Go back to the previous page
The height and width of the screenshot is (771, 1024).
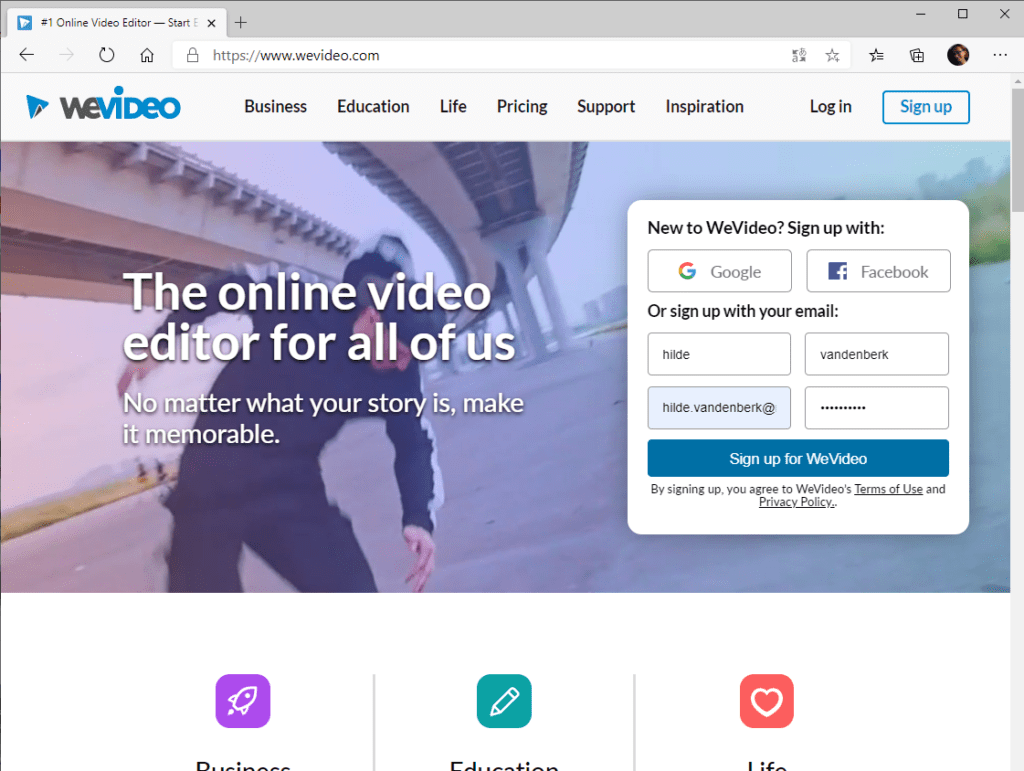point(27,55)
